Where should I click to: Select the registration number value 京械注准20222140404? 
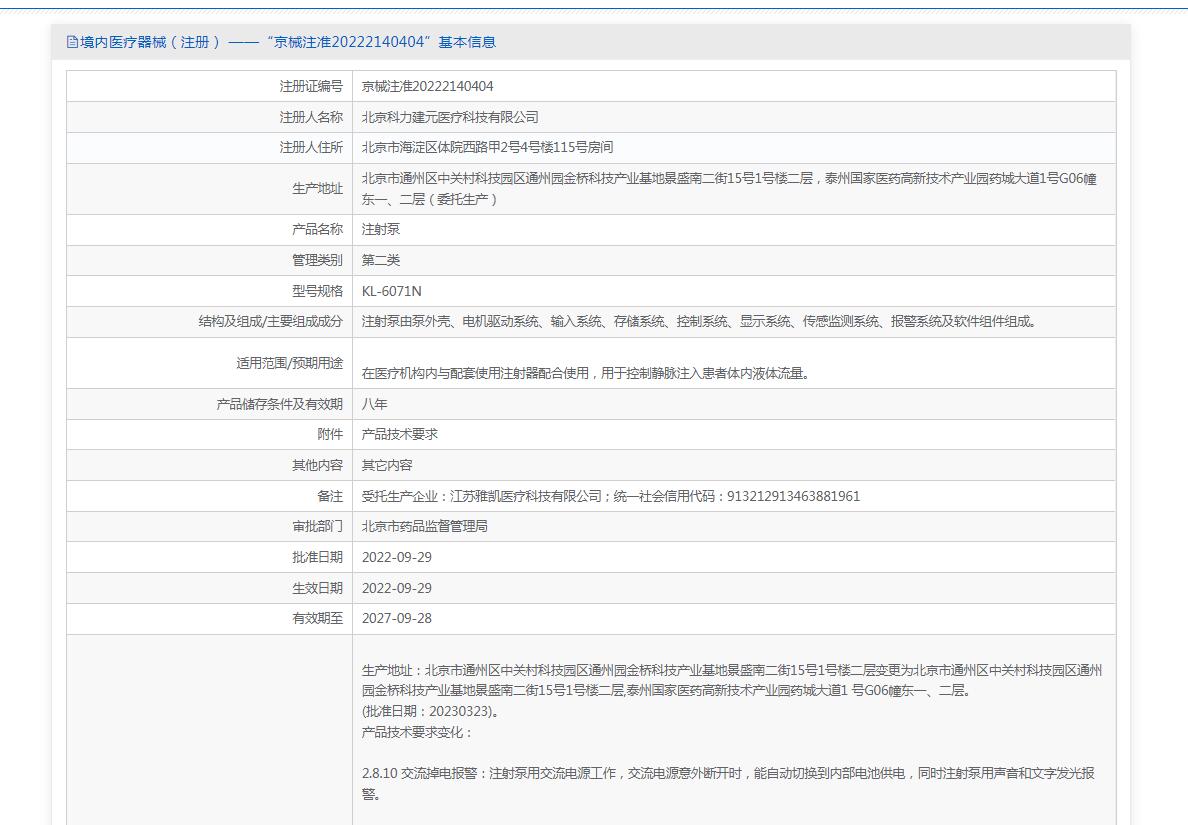[x=427, y=86]
